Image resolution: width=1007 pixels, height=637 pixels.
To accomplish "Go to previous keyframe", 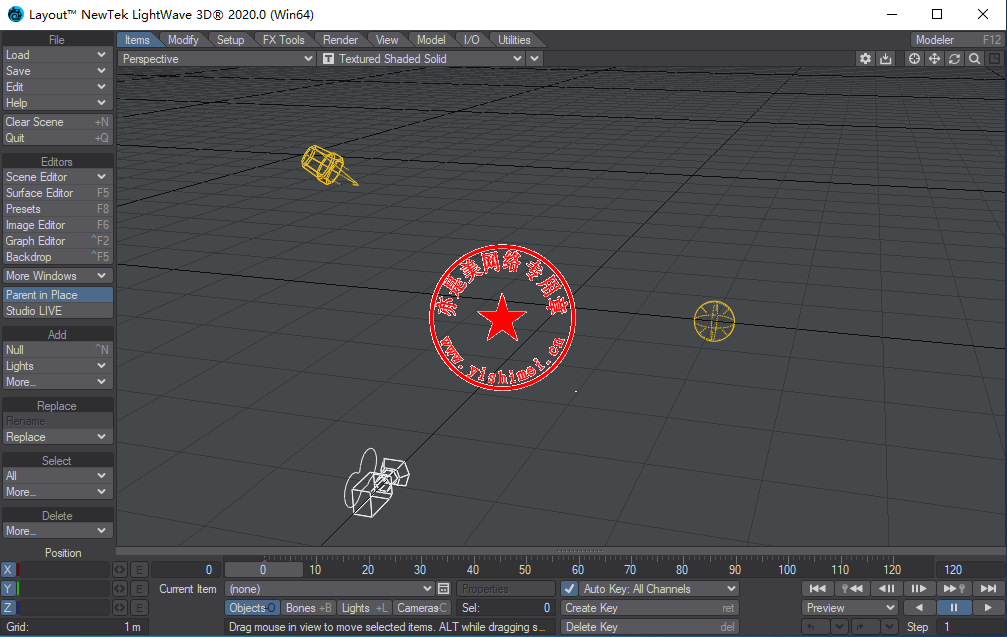I will [x=852, y=588].
